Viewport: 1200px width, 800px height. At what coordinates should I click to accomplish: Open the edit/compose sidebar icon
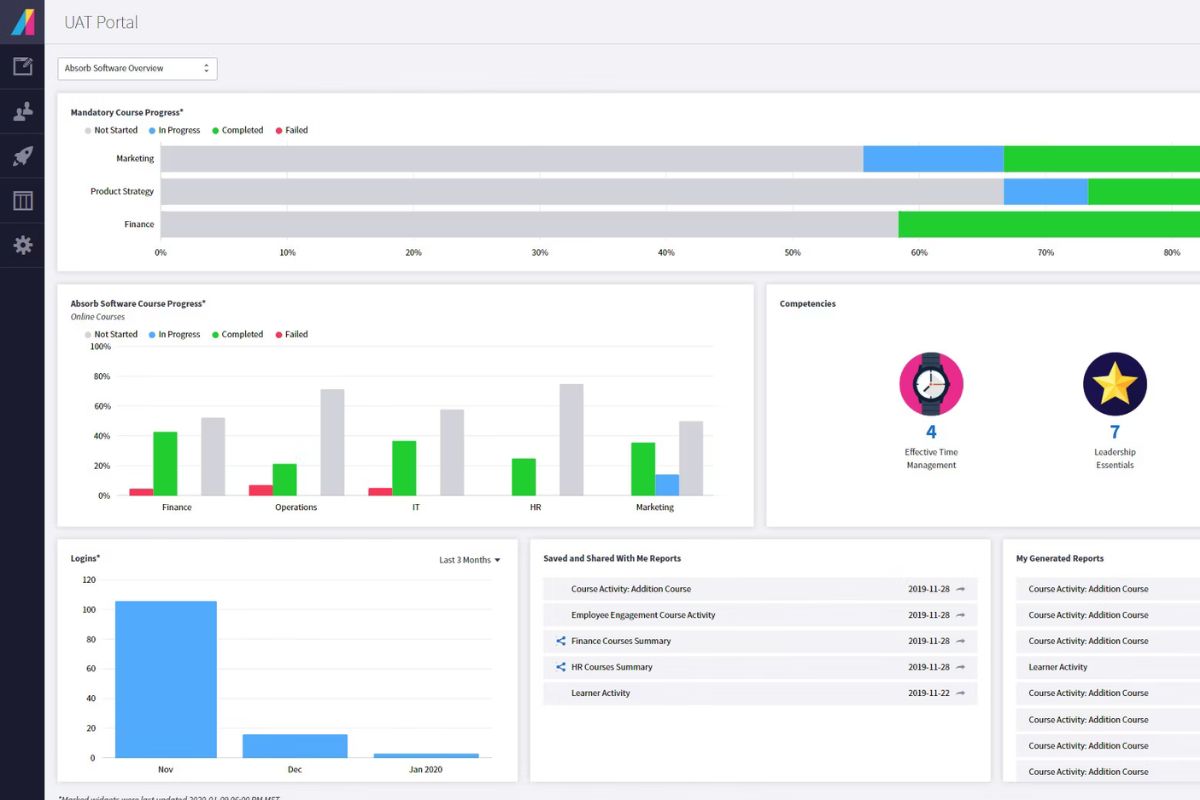coord(22,67)
